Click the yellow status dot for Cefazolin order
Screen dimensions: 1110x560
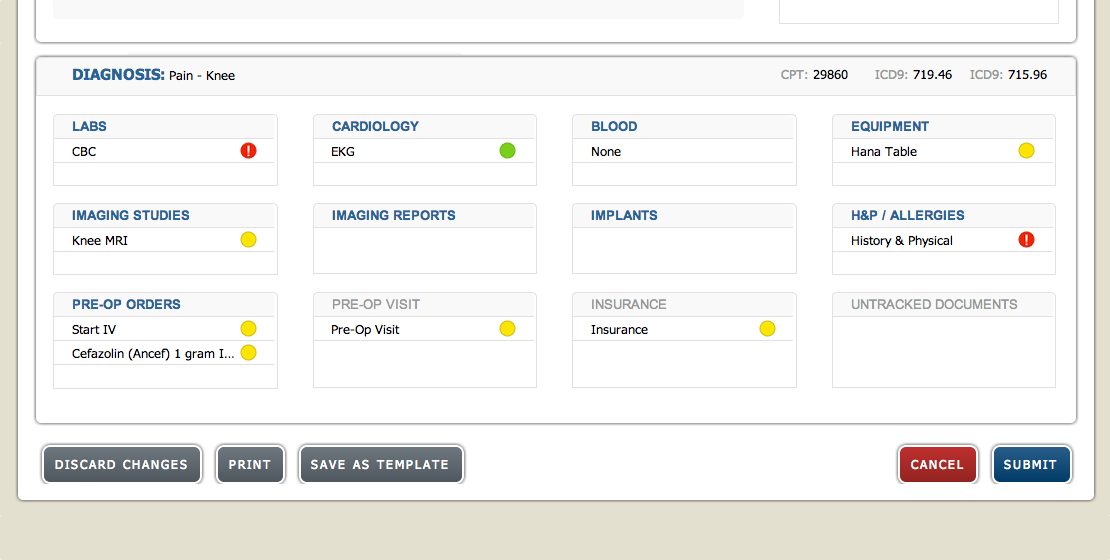coord(248,353)
